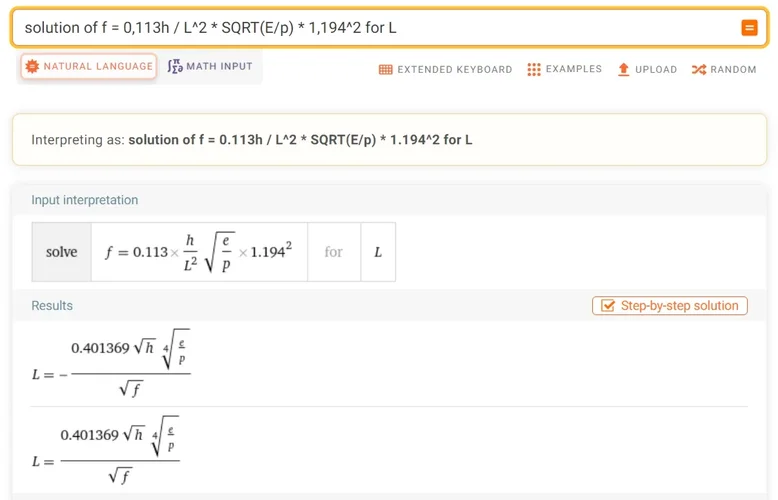The image size is (778, 500).
Task: Switch to the Natural Language input mode
Action: [x=98, y=67]
